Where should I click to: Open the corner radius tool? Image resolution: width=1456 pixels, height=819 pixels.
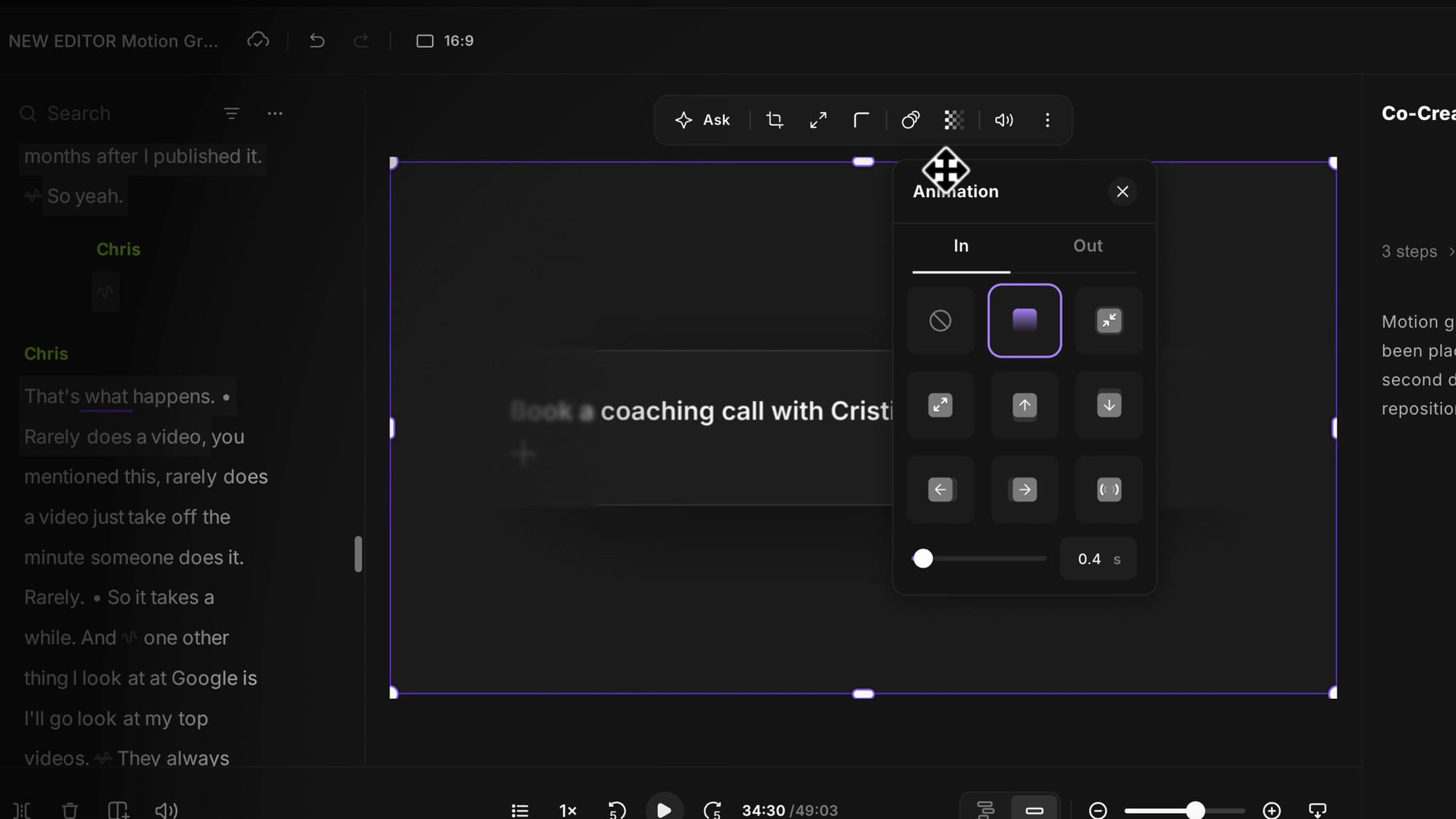(x=861, y=120)
